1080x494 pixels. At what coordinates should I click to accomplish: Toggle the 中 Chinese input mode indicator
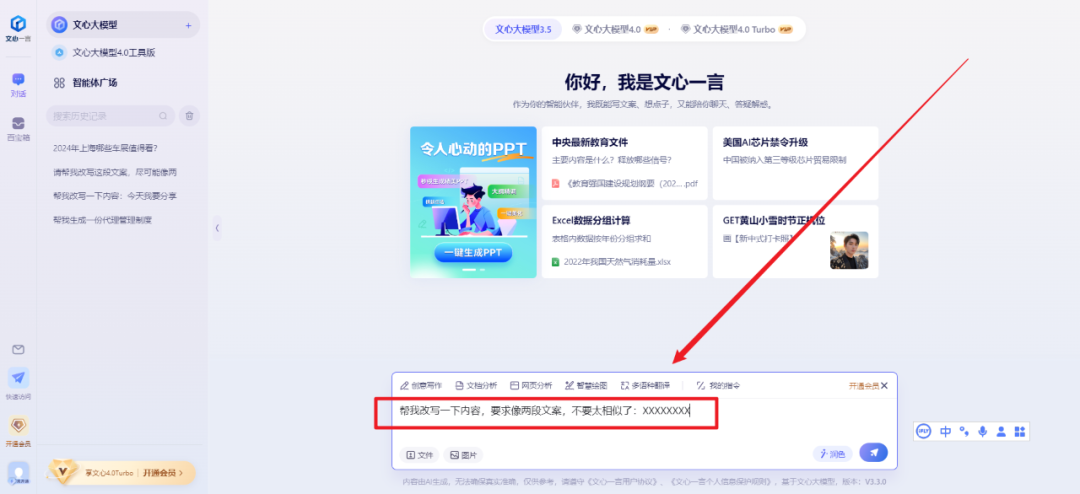point(945,431)
